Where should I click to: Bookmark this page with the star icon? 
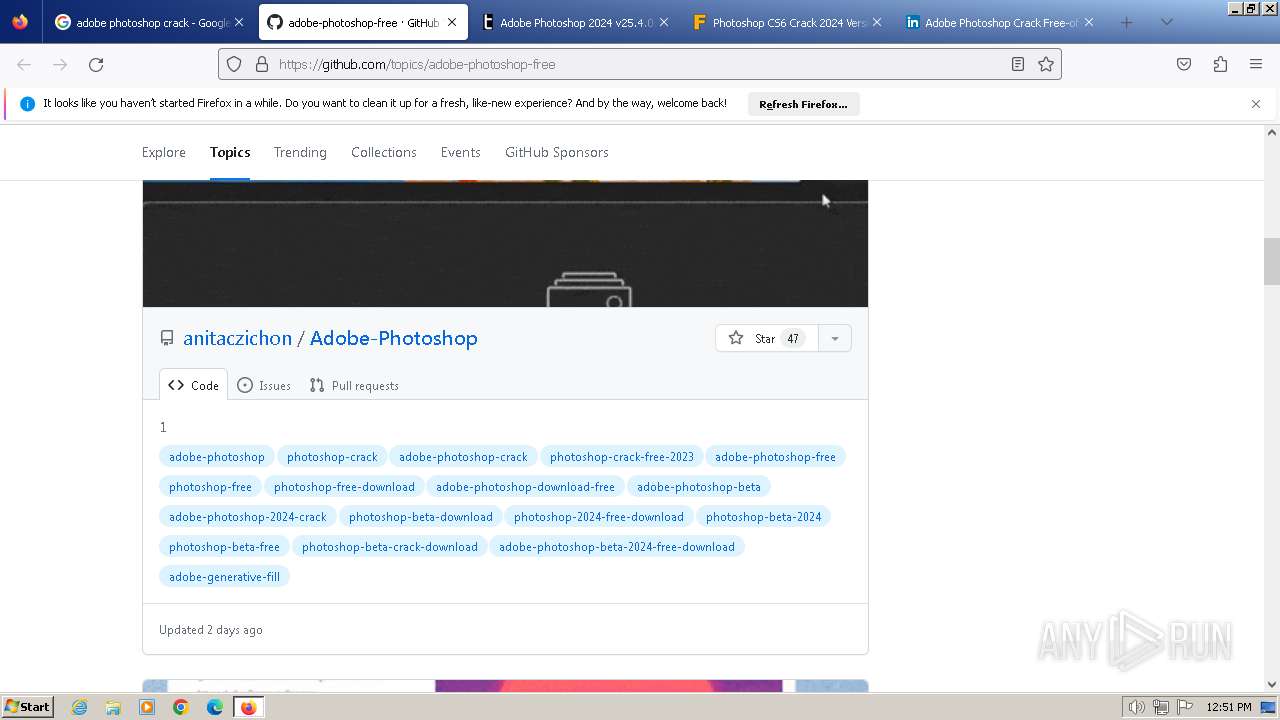click(1046, 64)
